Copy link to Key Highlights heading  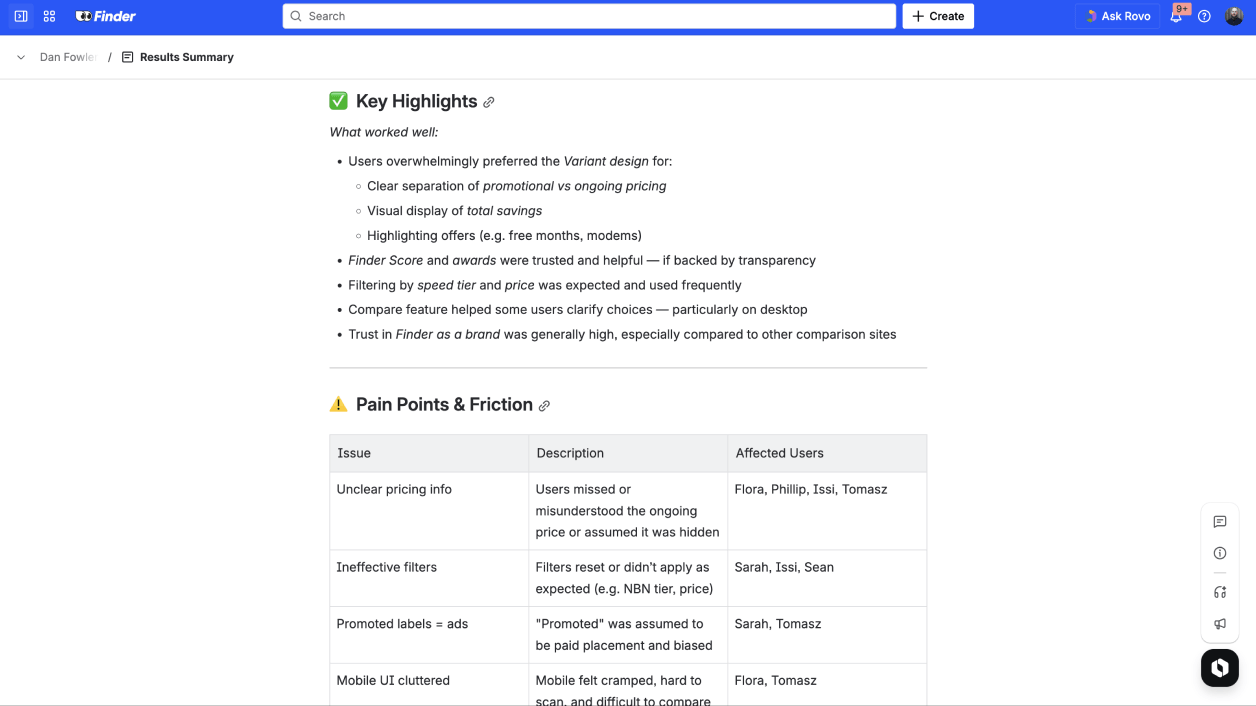tap(489, 102)
